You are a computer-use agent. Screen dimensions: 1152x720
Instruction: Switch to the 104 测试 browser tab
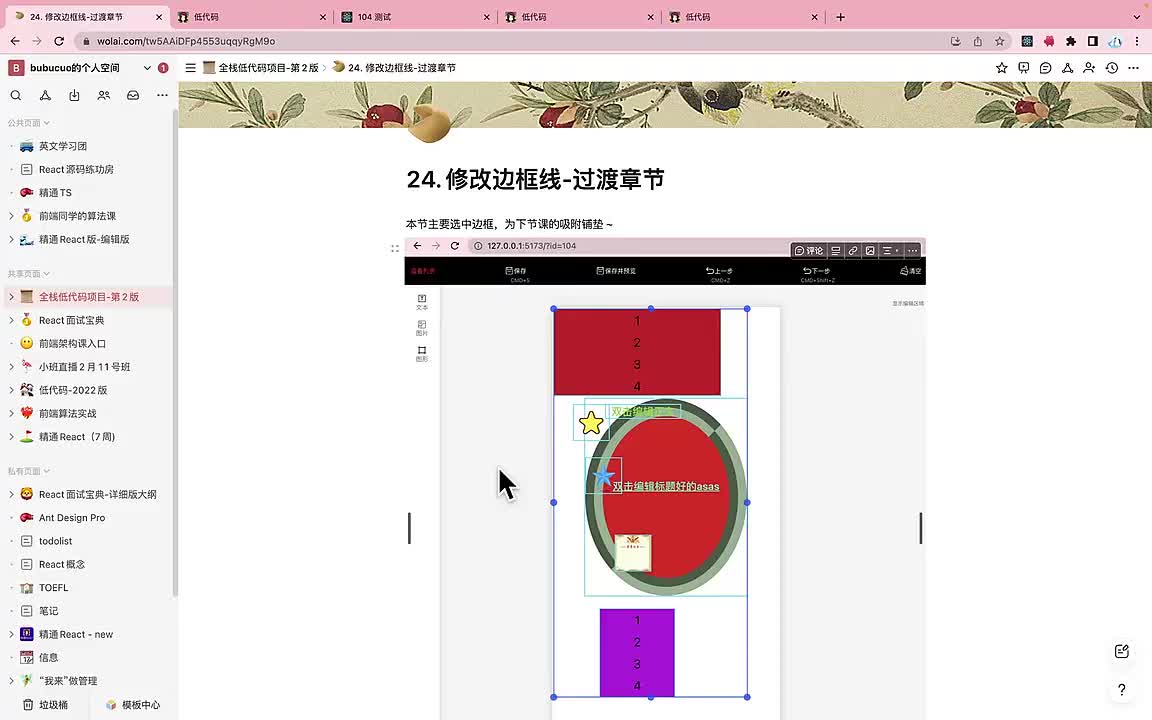[x=416, y=17]
